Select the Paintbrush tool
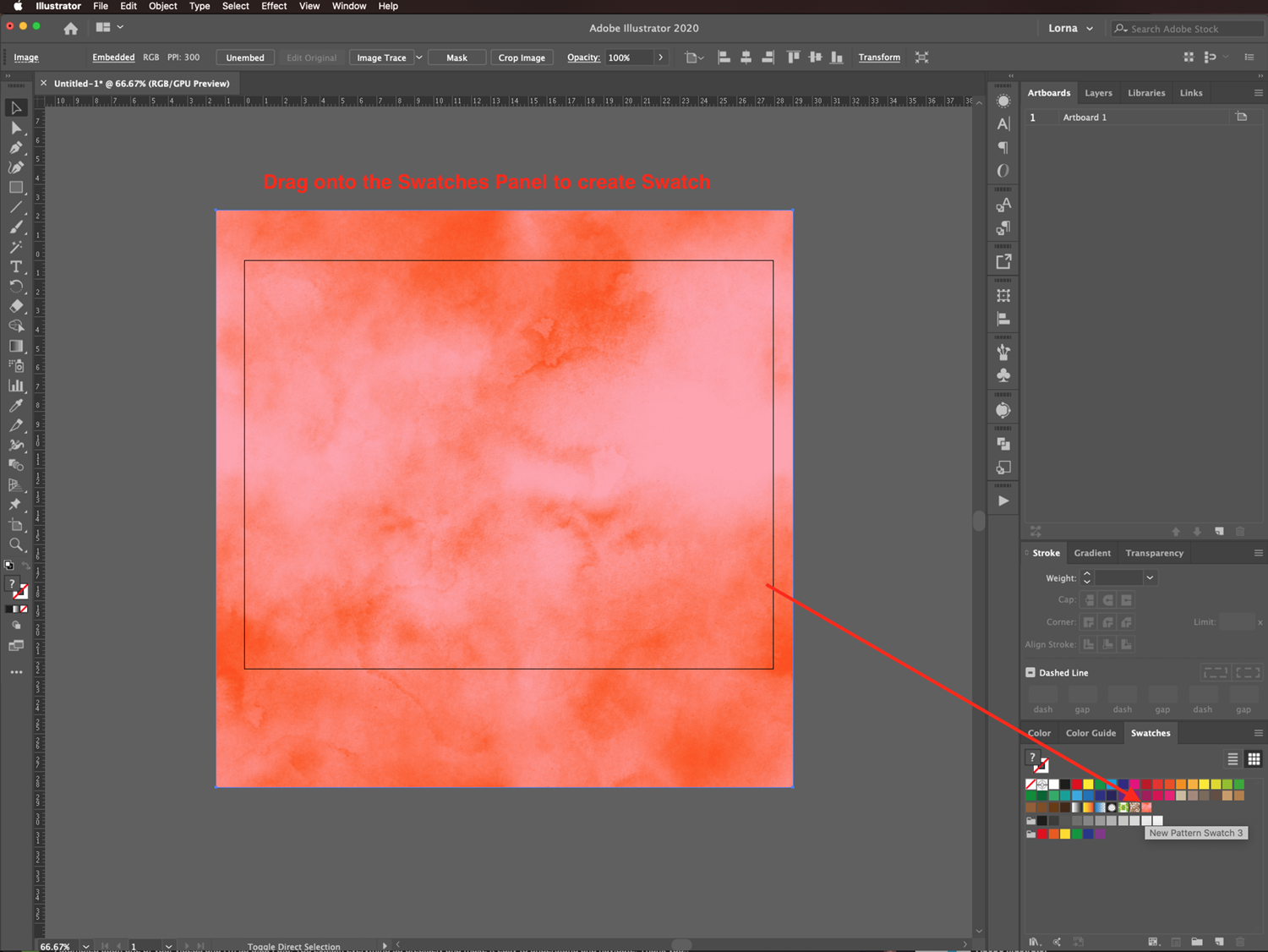Image resolution: width=1268 pixels, height=952 pixels. 16,227
